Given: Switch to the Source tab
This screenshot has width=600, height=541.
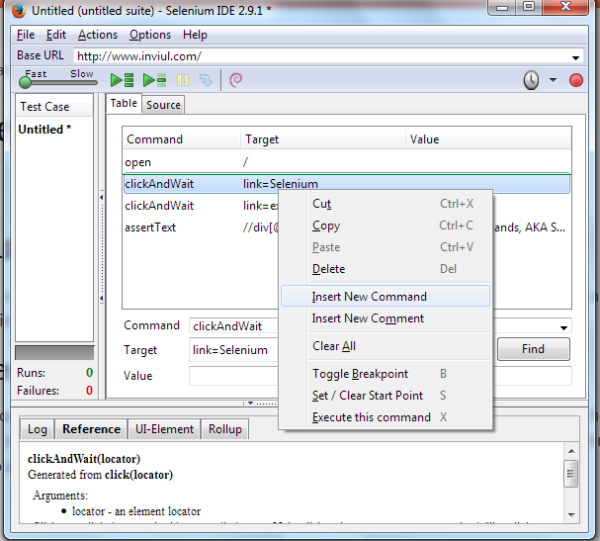Looking at the screenshot, I should [163, 105].
